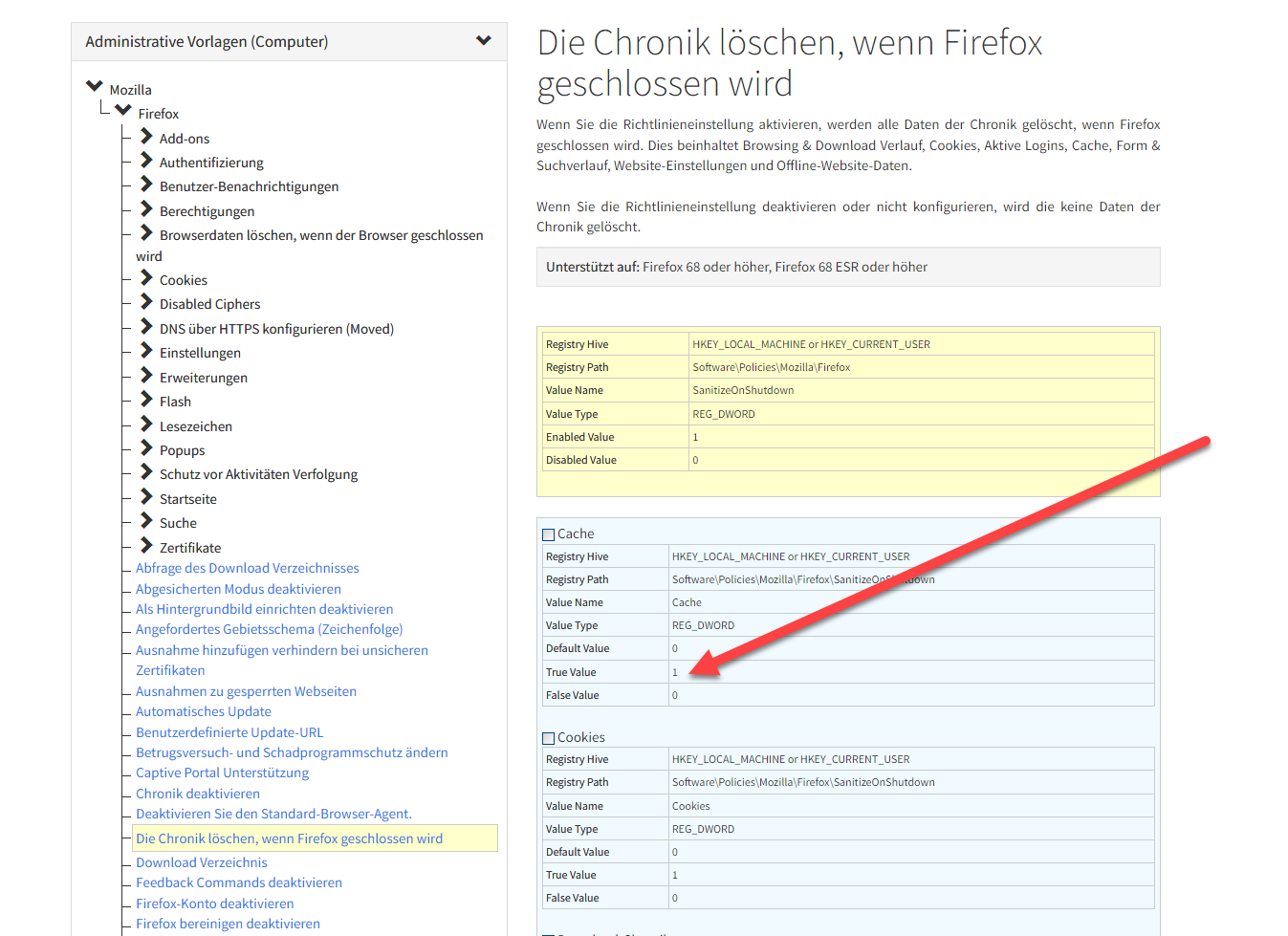Open the Zertifikate tree folder label
The width and height of the screenshot is (1288, 936).
(x=190, y=548)
